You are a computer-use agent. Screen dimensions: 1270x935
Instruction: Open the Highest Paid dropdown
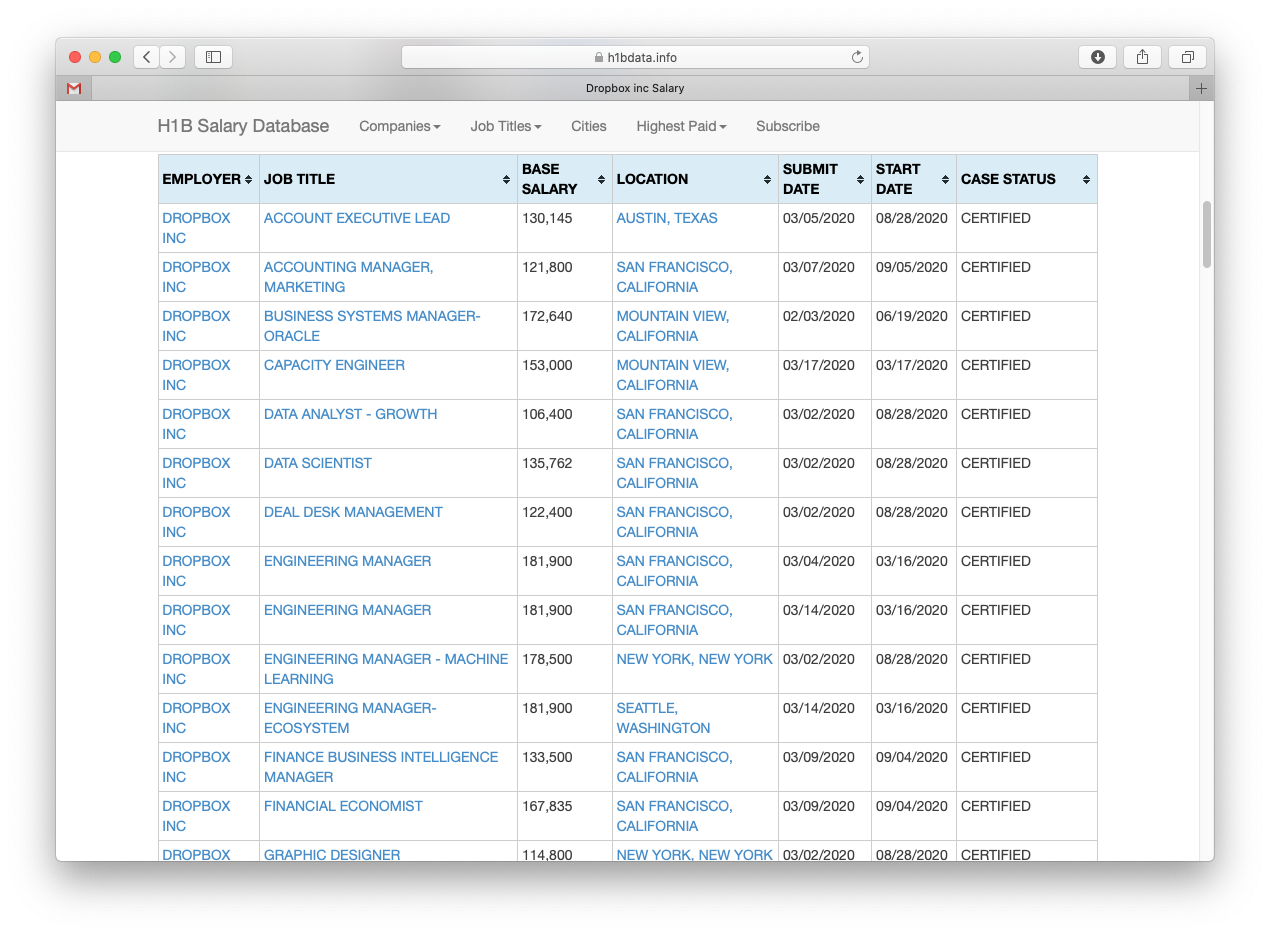point(681,126)
